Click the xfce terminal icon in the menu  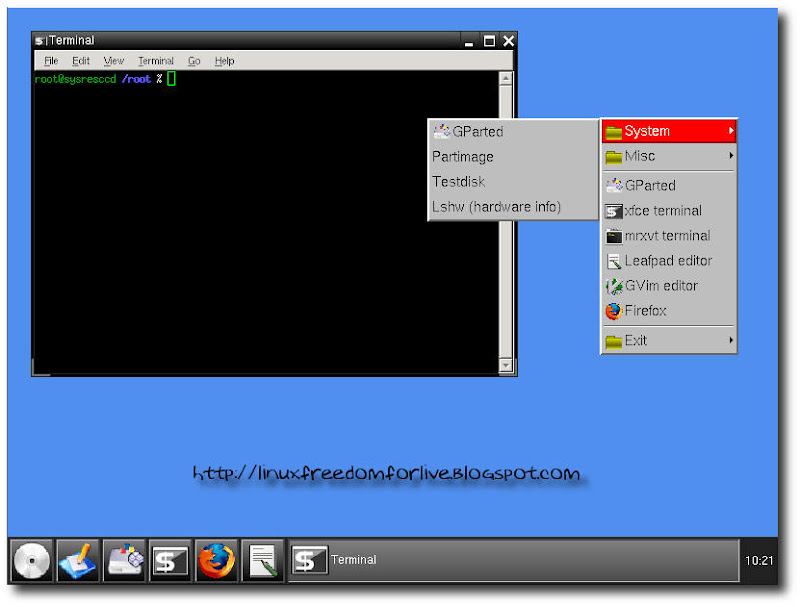pos(614,211)
